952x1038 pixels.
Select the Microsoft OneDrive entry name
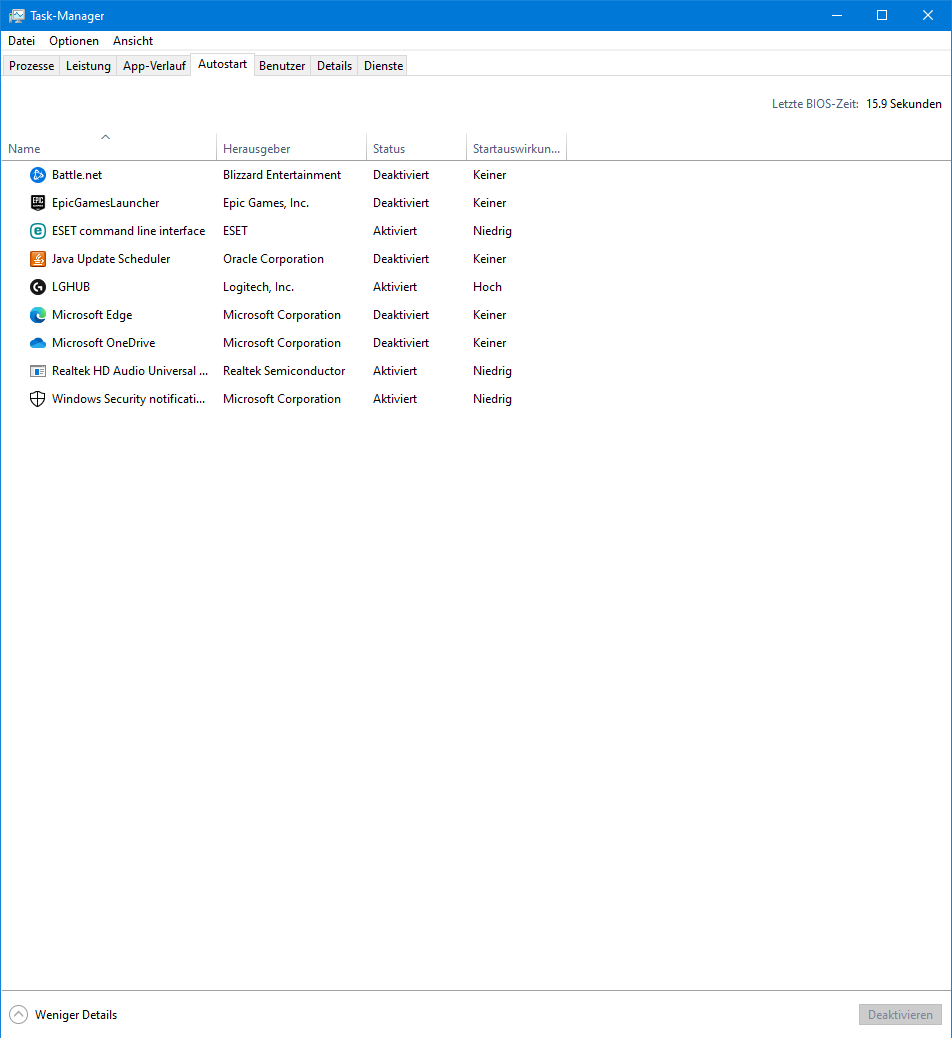[103, 343]
